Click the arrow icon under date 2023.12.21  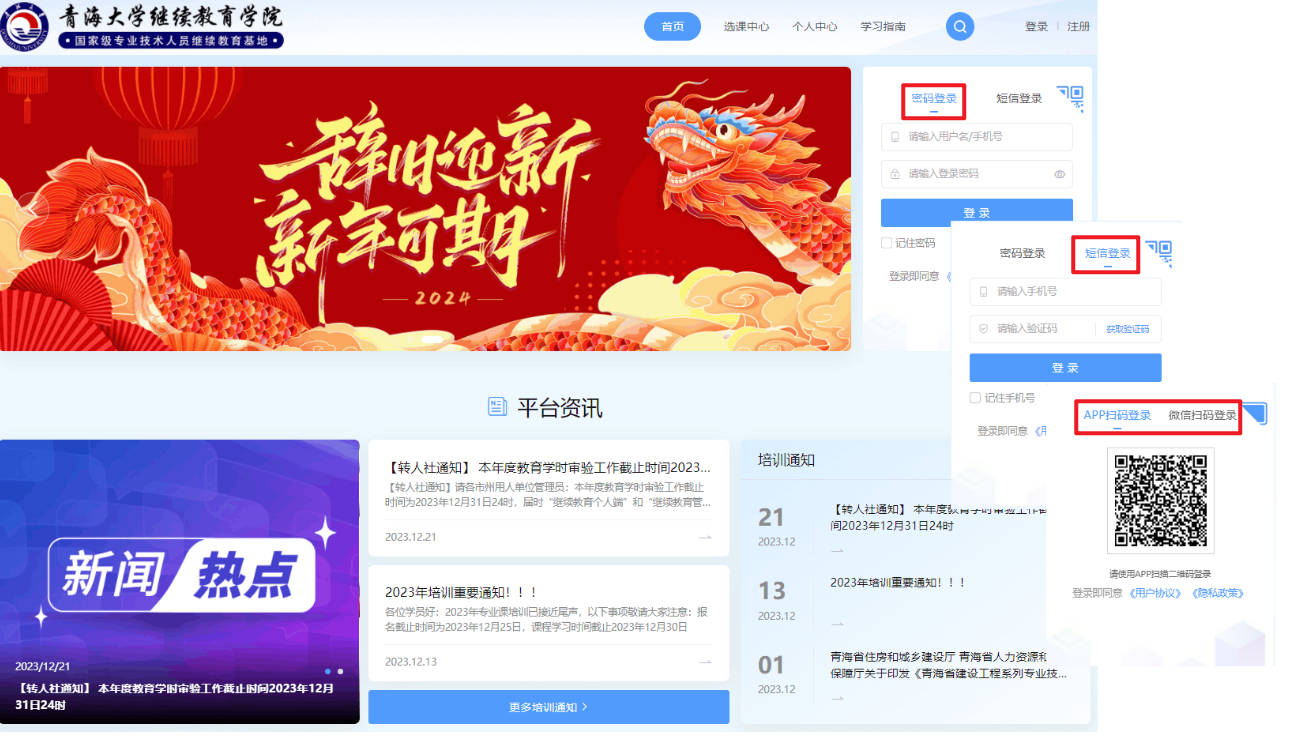(x=705, y=537)
